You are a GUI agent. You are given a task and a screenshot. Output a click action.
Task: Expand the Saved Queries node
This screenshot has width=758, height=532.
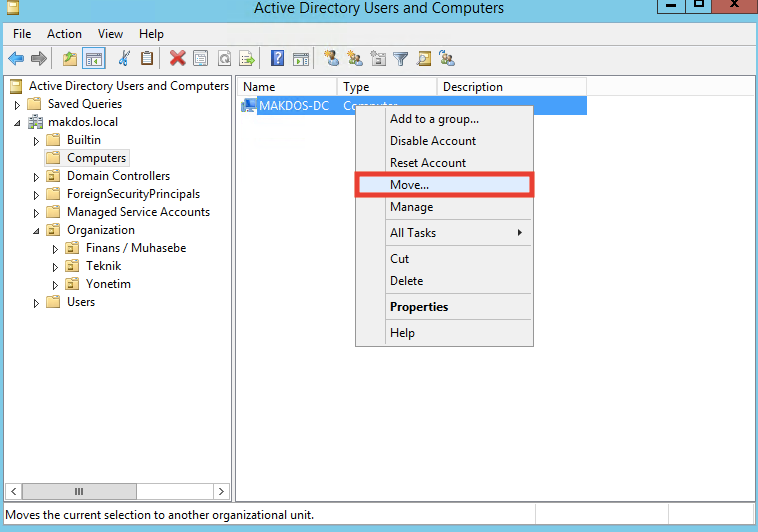click(x=17, y=105)
